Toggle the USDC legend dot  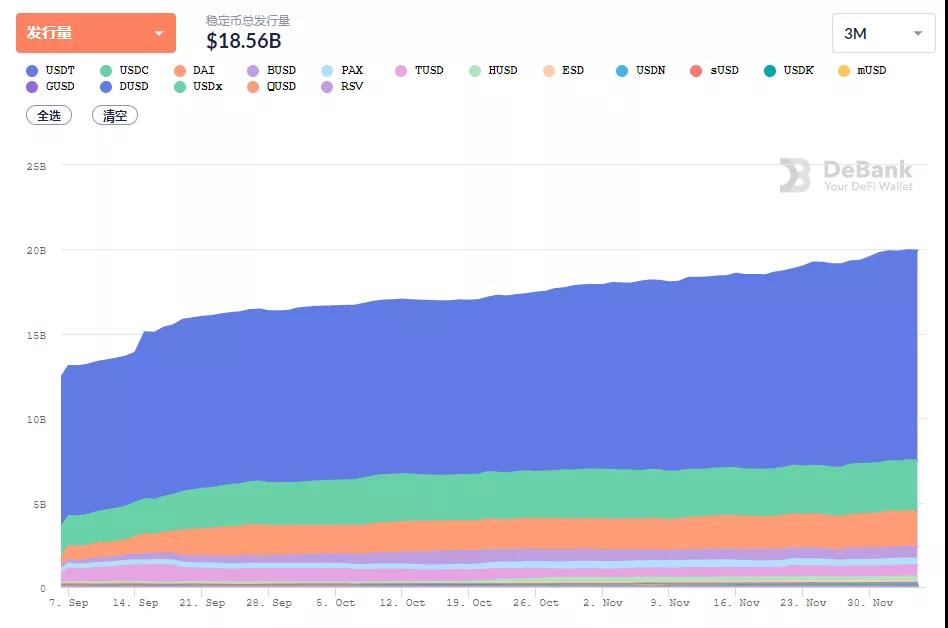pyautogui.click(x=106, y=71)
